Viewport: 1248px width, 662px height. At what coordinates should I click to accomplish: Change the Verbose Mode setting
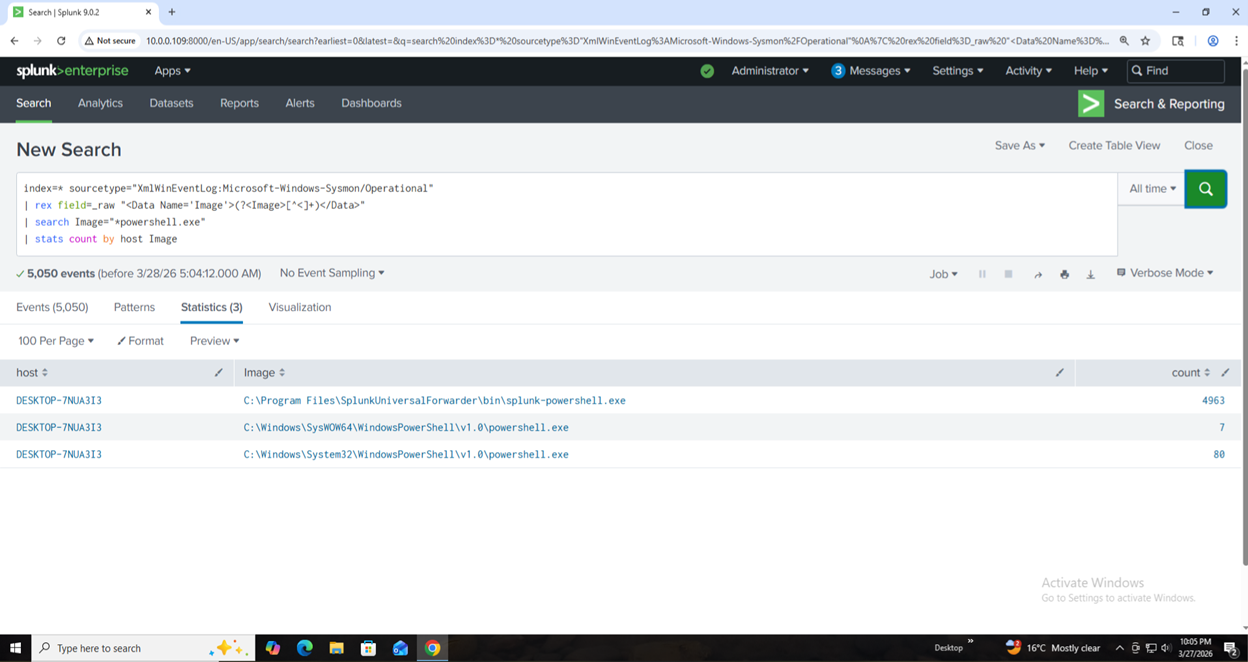[x=1163, y=272]
